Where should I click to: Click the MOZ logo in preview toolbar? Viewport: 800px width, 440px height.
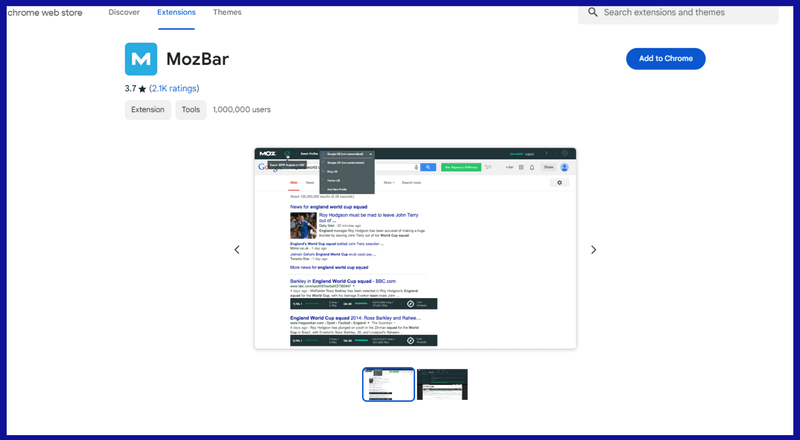pos(267,154)
